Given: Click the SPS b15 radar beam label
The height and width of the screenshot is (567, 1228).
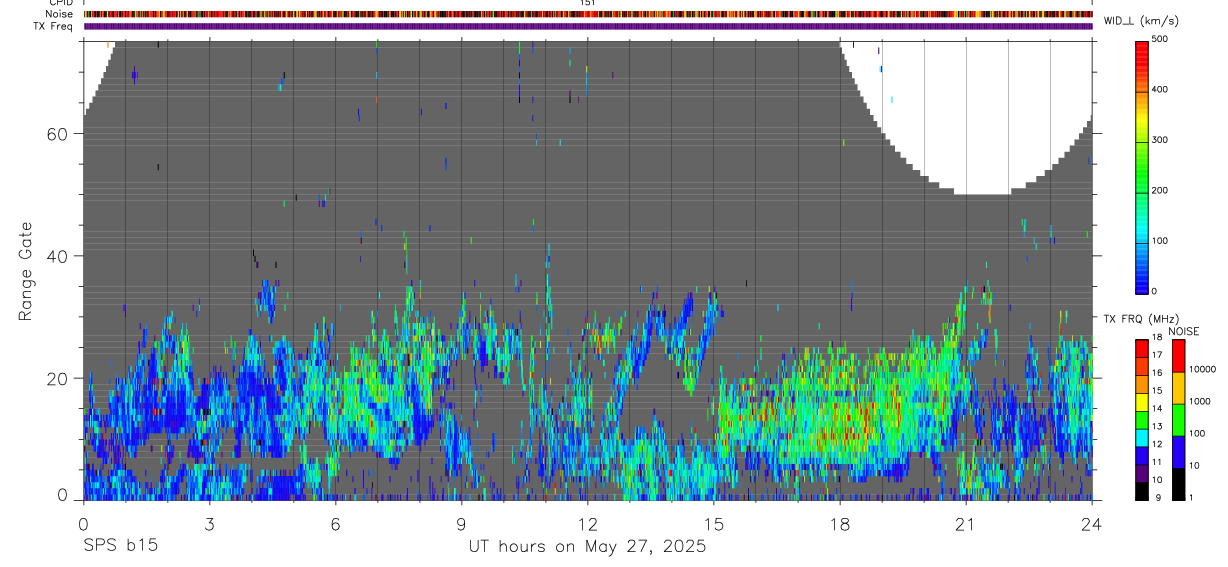Looking at the screenshot, I should [120, 546].
